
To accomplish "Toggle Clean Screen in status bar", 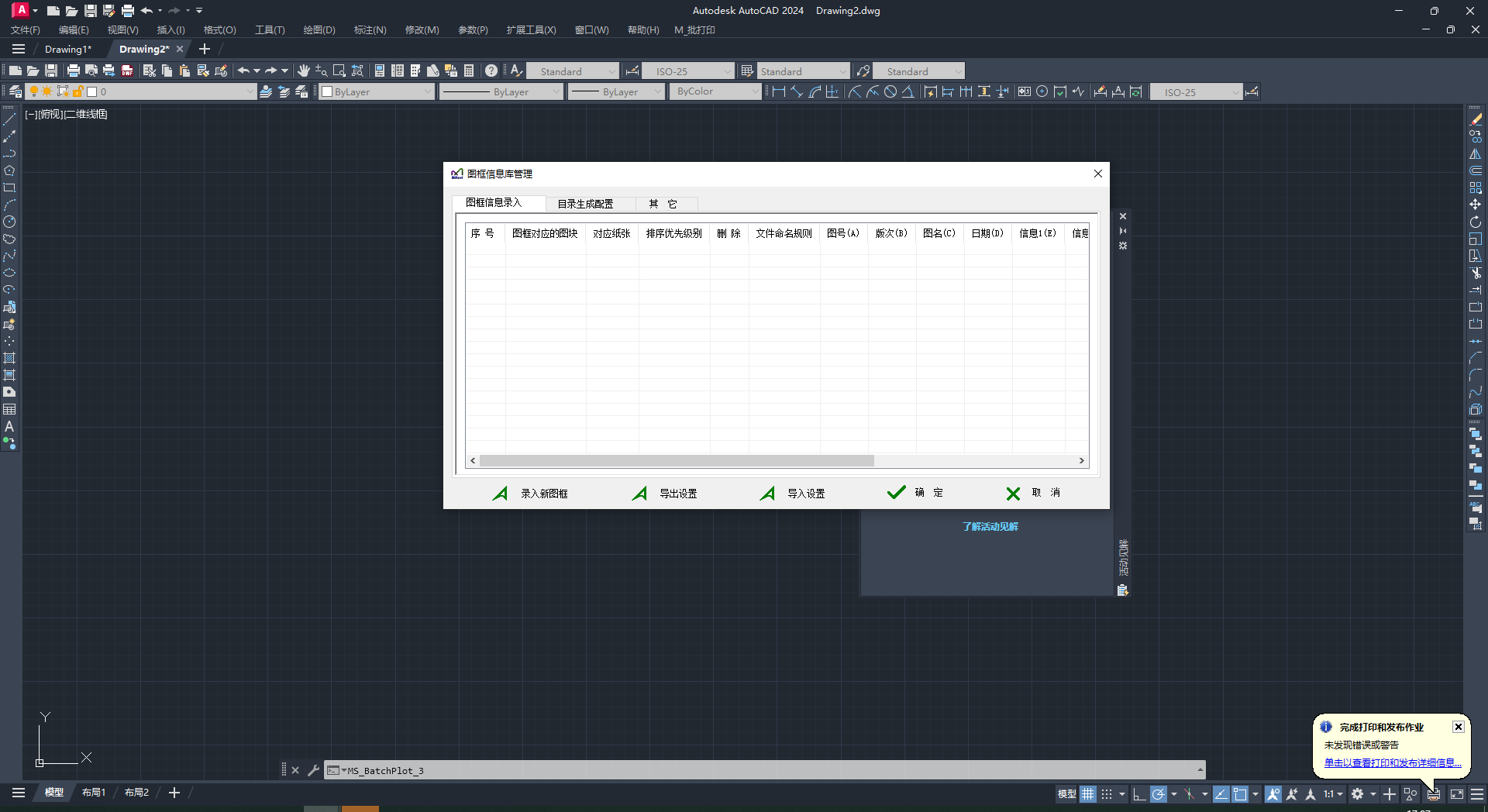I will (x=1457, y=793).
